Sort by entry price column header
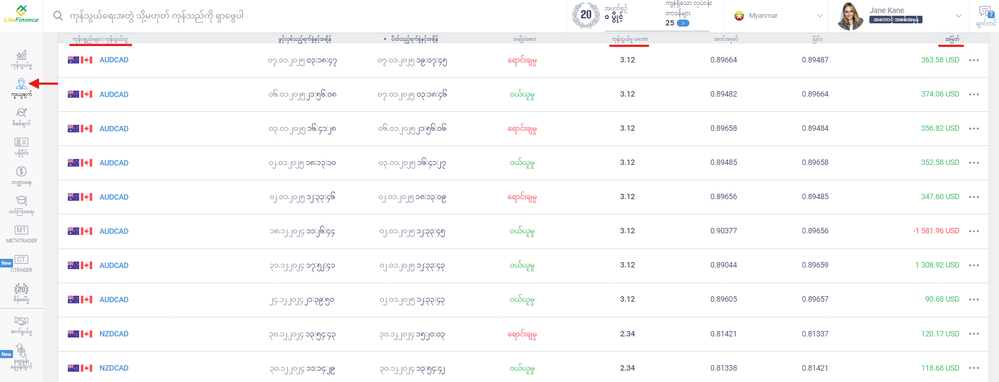Screen dimensions: 999x382 click(x=726, y=39)
